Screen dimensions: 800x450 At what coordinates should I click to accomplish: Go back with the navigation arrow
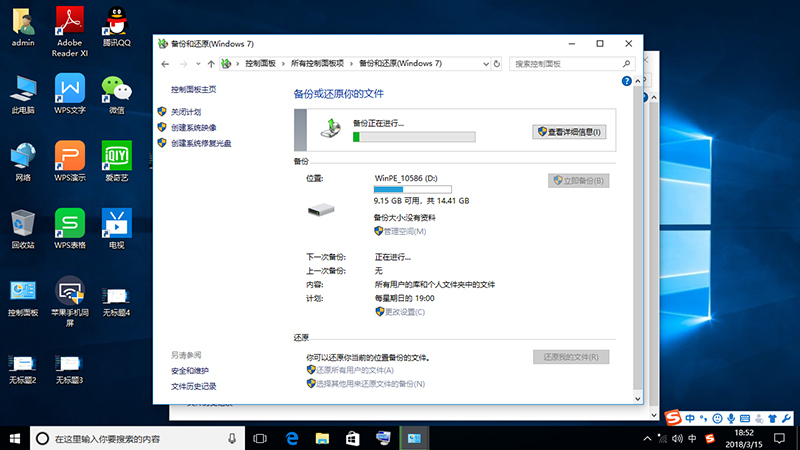(x=165, y=64)
